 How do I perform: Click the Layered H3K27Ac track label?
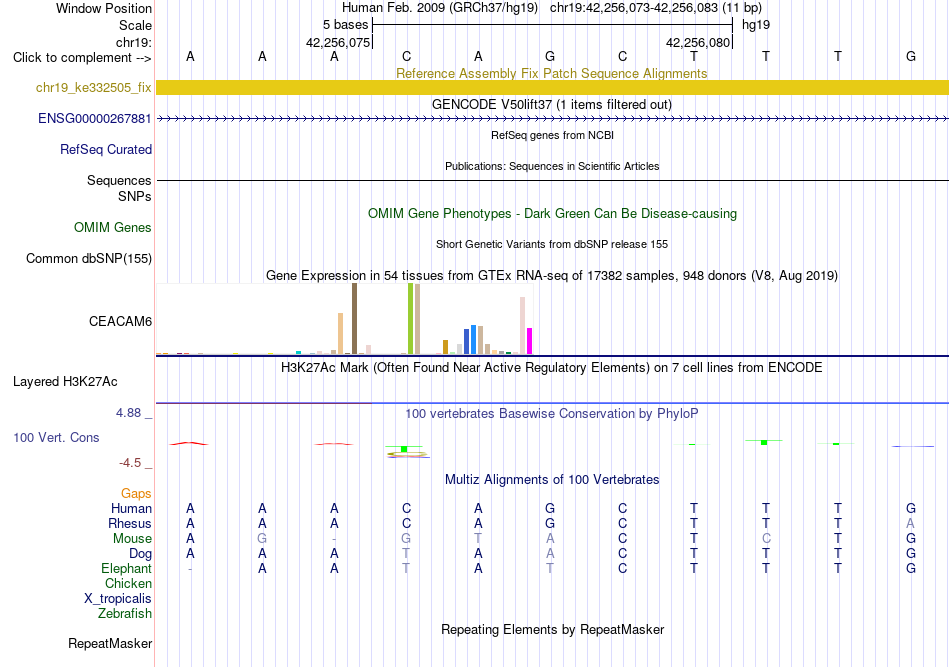[x=65, y=382]
